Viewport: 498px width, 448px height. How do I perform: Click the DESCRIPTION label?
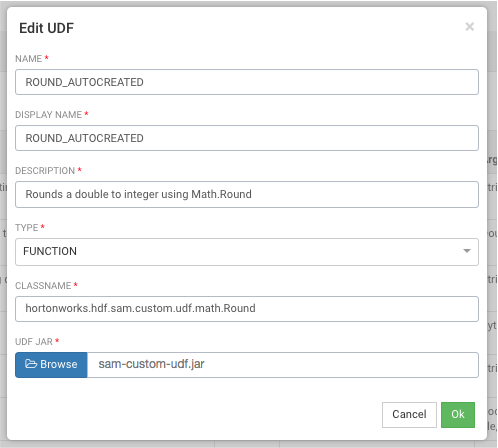point(45,171)
